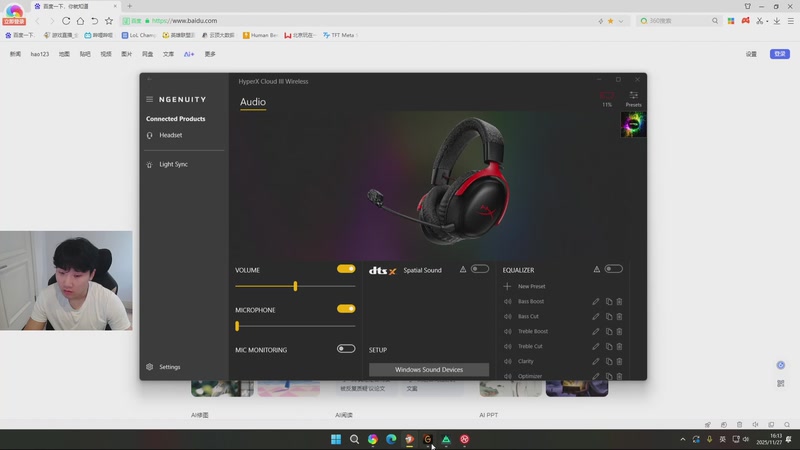Click the browser reload button

(66, 21)
